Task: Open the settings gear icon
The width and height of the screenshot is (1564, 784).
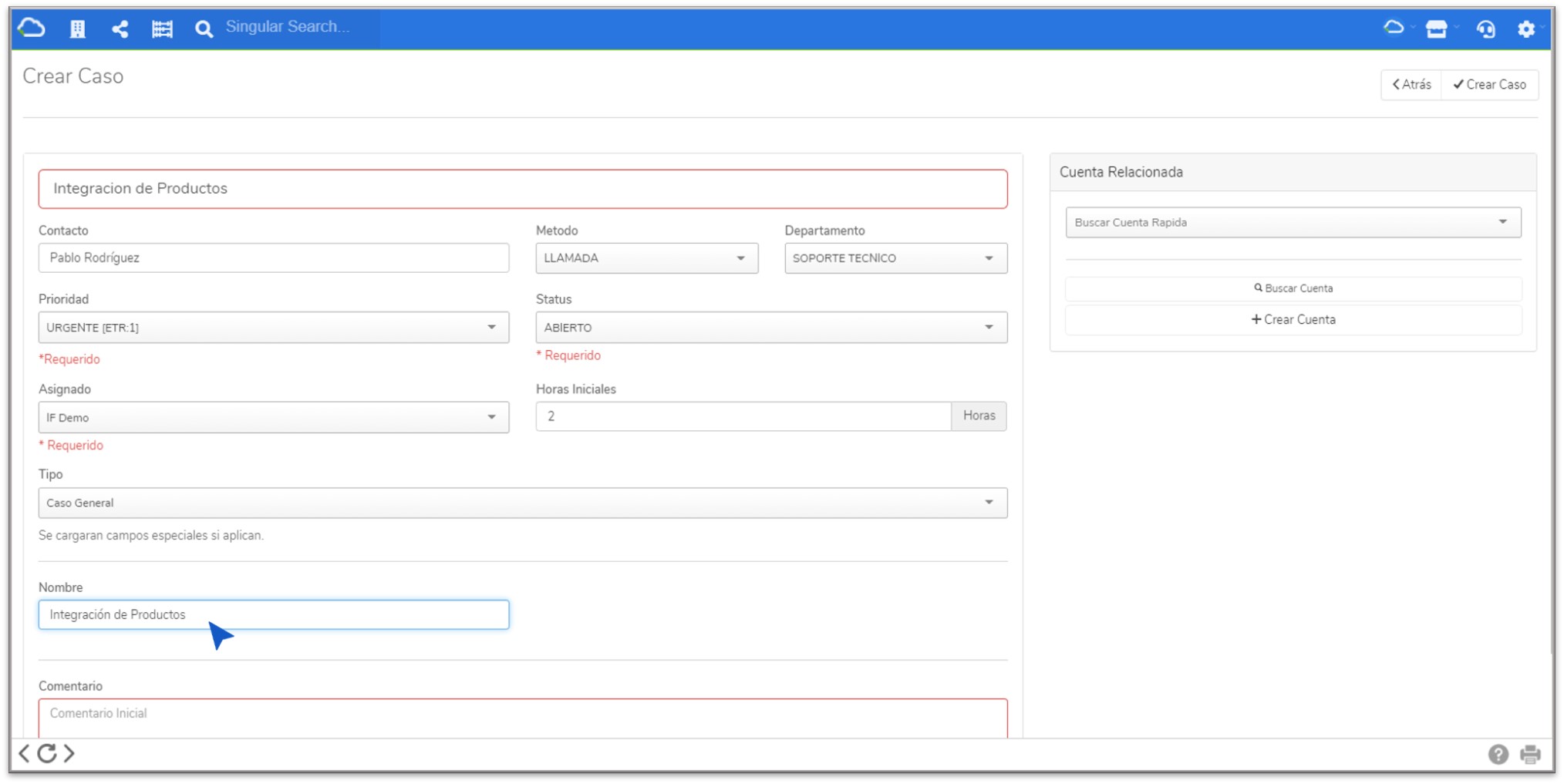Action: [x=1526, y=29]
